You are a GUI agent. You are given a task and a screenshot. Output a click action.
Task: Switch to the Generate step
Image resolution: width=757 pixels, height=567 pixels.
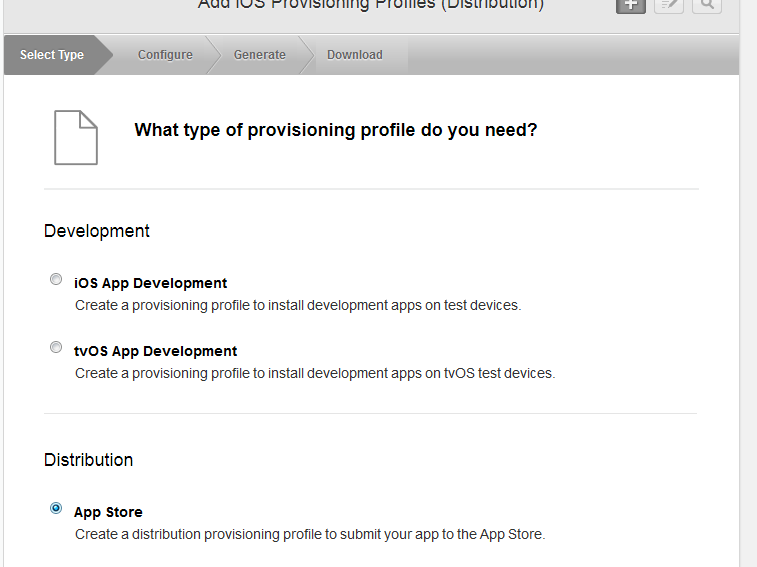(x=260, y=55)
